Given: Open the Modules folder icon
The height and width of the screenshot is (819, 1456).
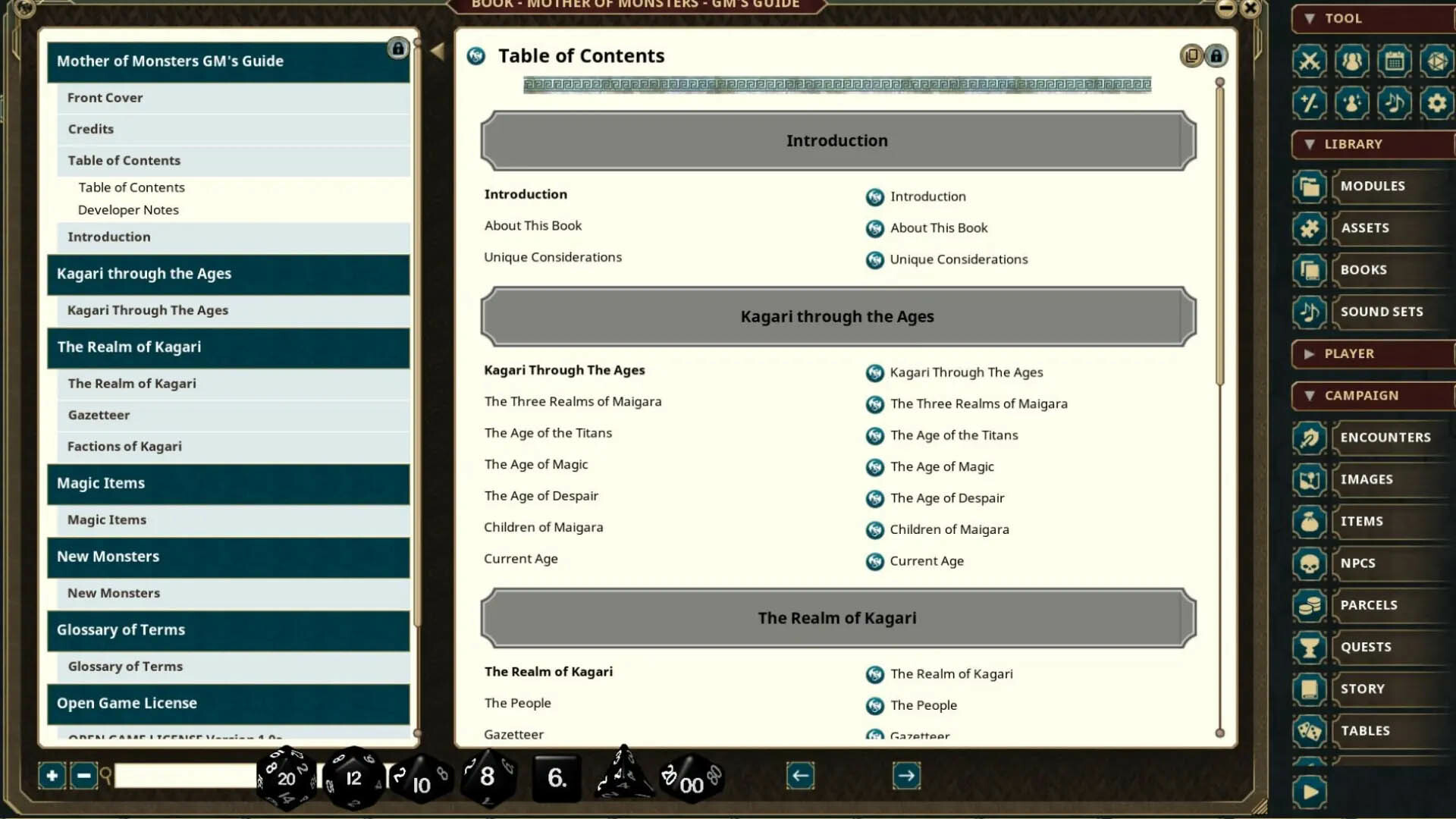Looking at the screenshot, I should coord(1310,186).
